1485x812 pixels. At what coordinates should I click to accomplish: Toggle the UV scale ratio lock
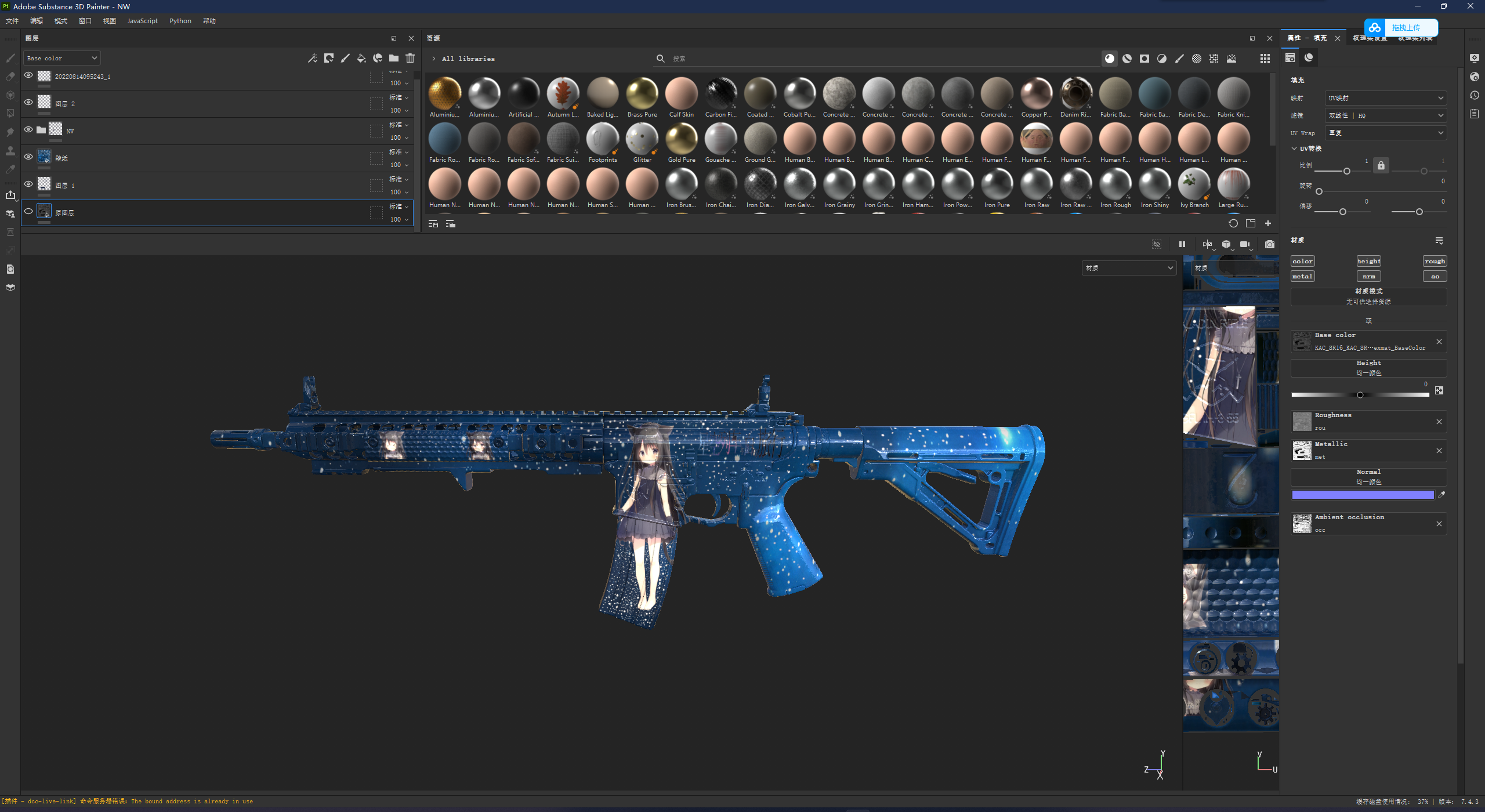coord(1381,165)
